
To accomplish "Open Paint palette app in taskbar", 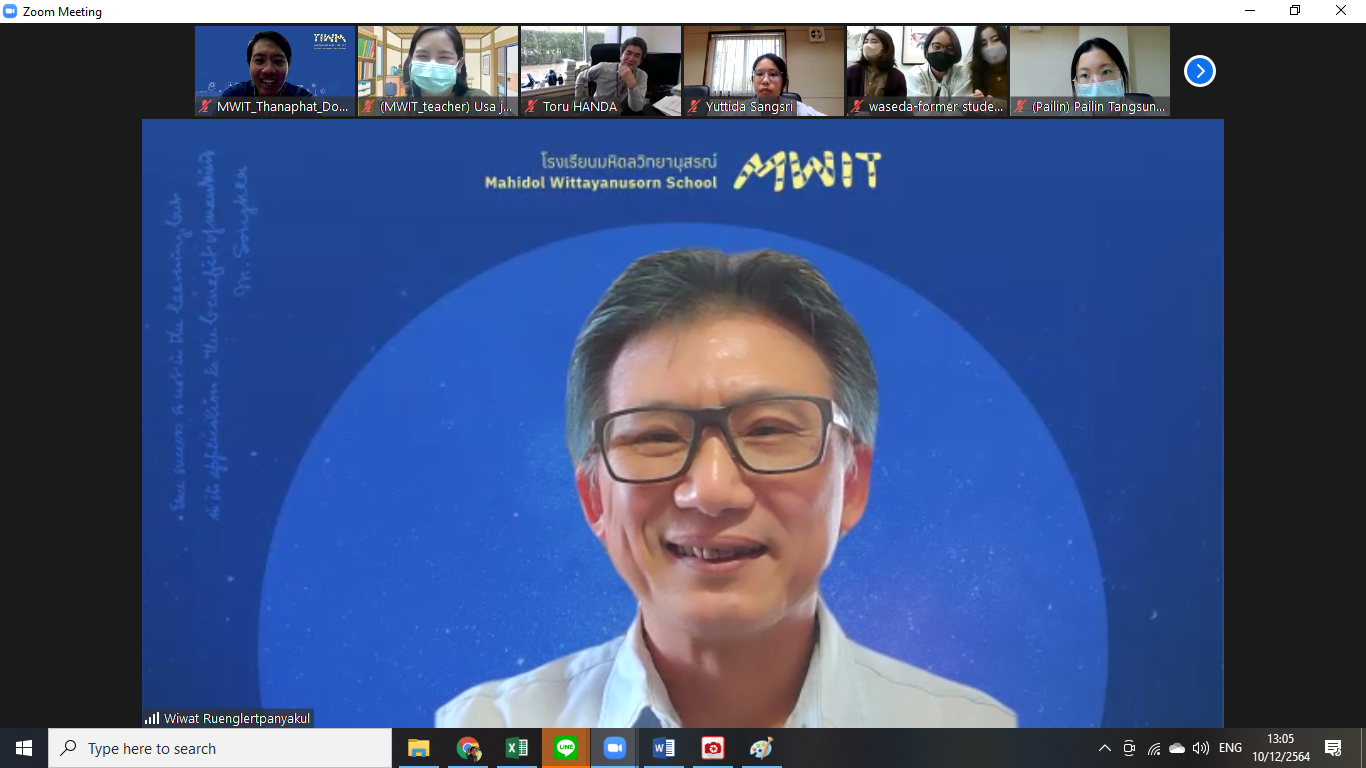I will [x=761, y=748].
